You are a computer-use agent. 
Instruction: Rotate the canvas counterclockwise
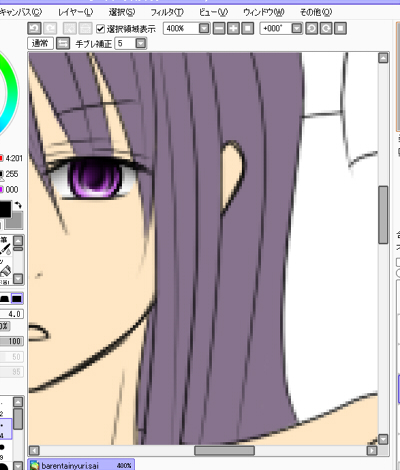coord(311,28)
